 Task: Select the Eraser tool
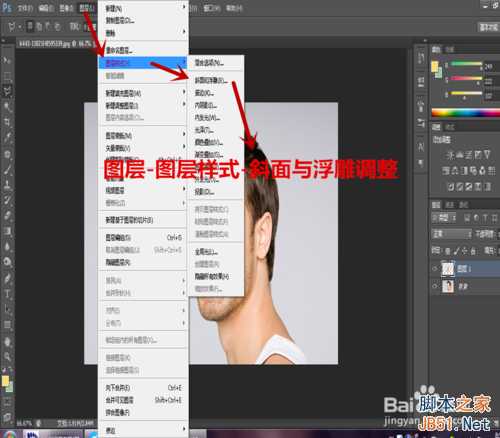[x=7, y=215]
